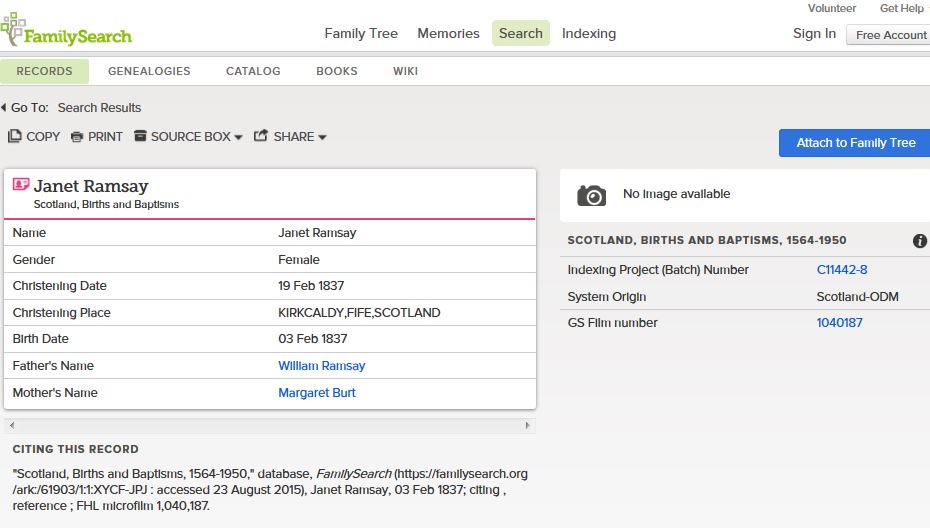
Task: Switch to the Genealogies tab
Action: point(149,71)
